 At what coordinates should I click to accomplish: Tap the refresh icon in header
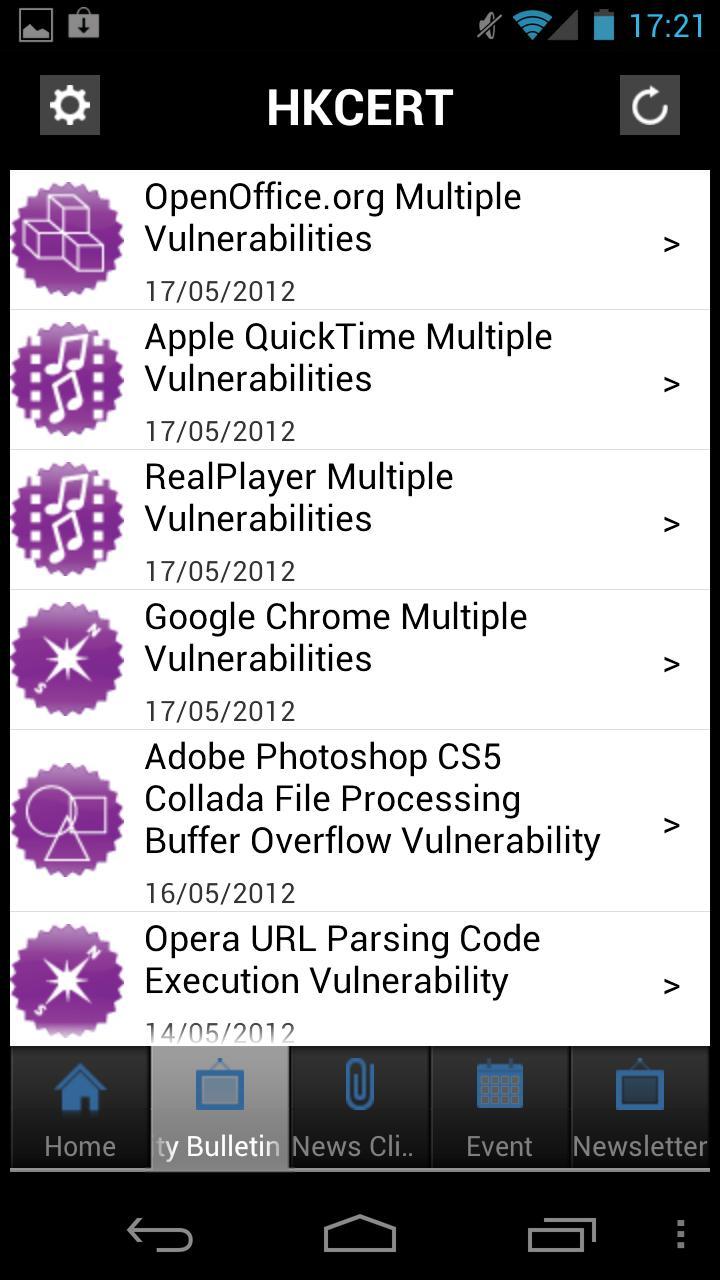pyautogui.click(x=650, y=105)
